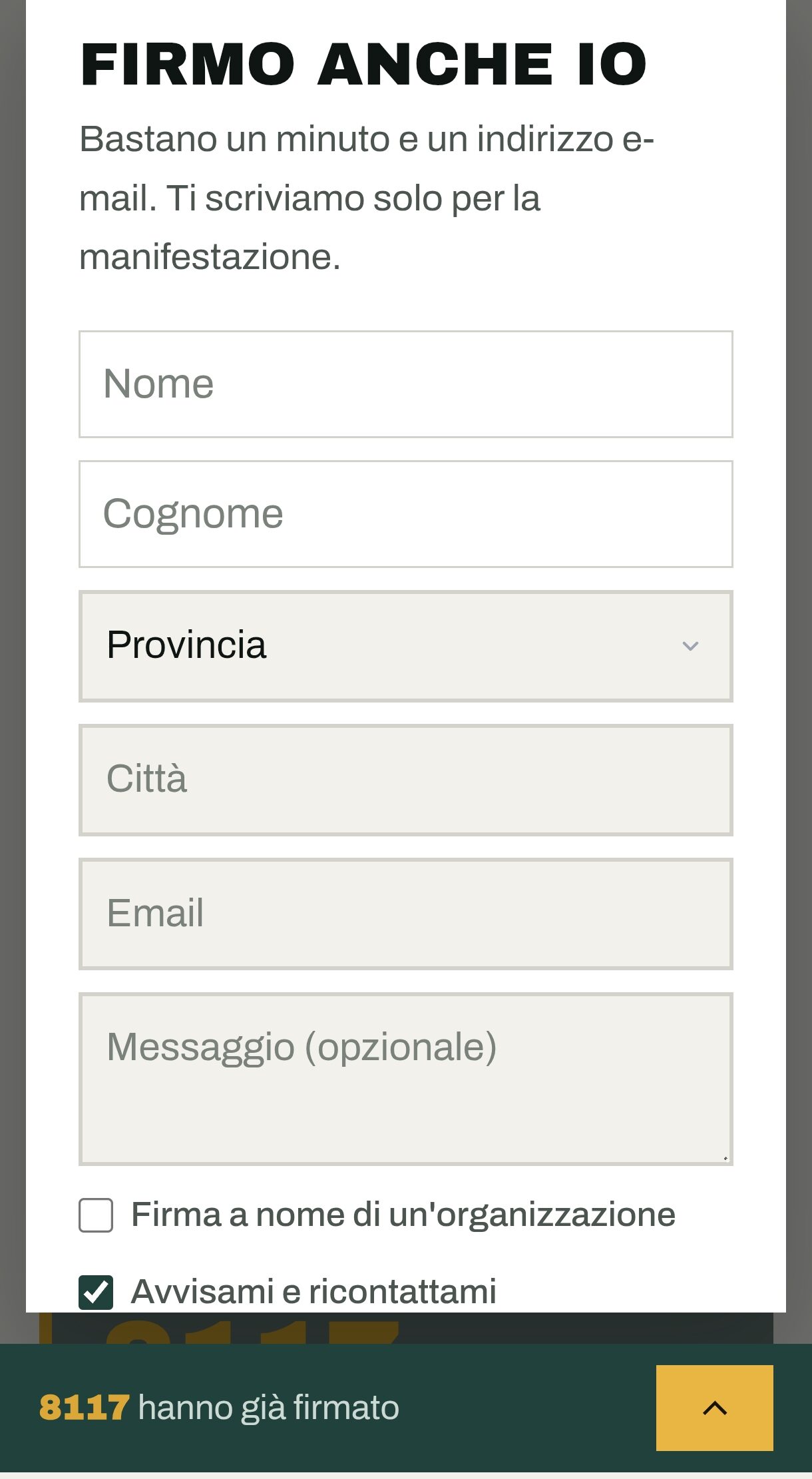Focus the Città input field

406,780
